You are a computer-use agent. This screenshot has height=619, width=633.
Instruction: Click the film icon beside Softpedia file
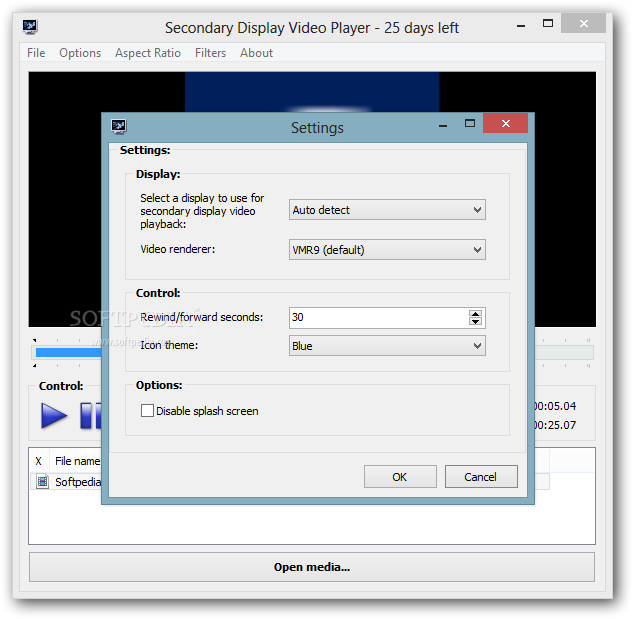(42, 481)
